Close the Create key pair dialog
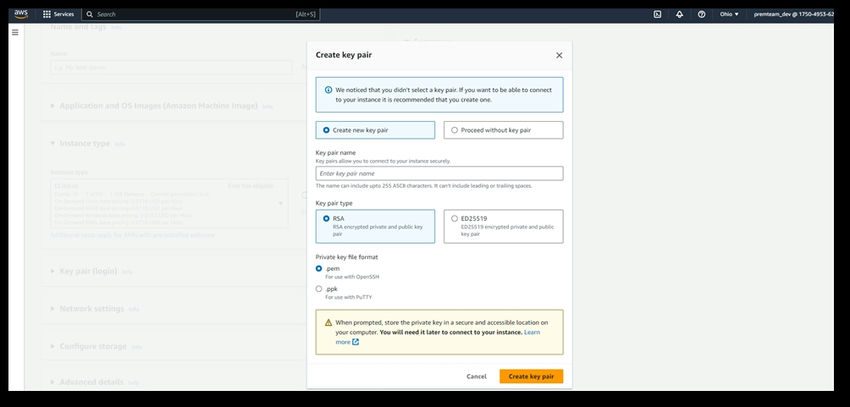This screenshot has height=407, width=850. pyautogui.click(x=559, y=55)
